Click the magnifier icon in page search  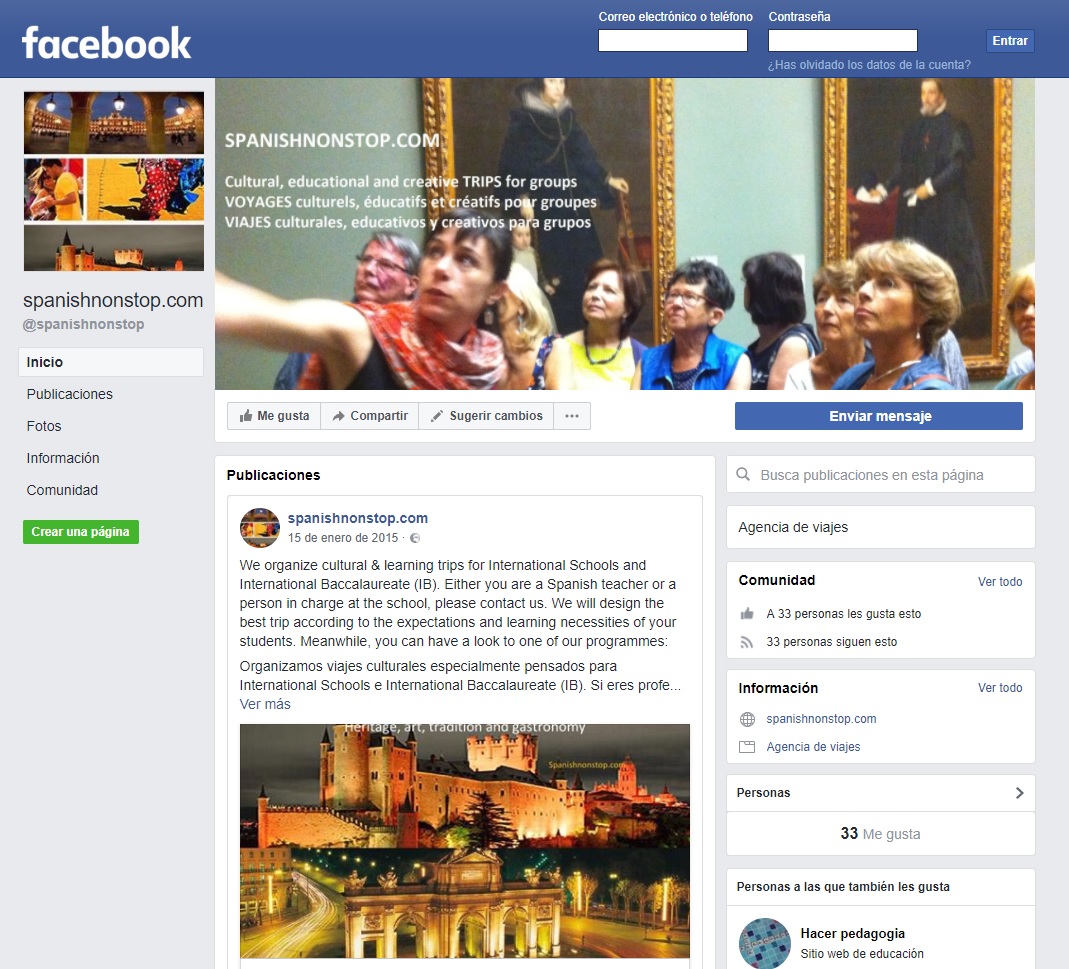tap(743, 475)
